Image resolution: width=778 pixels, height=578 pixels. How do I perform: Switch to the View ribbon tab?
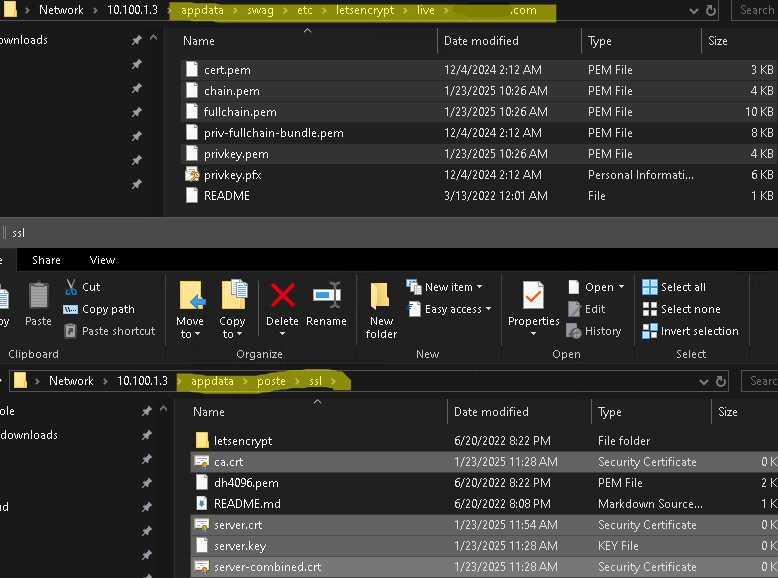pyautogui.click(x=102, y=260)
